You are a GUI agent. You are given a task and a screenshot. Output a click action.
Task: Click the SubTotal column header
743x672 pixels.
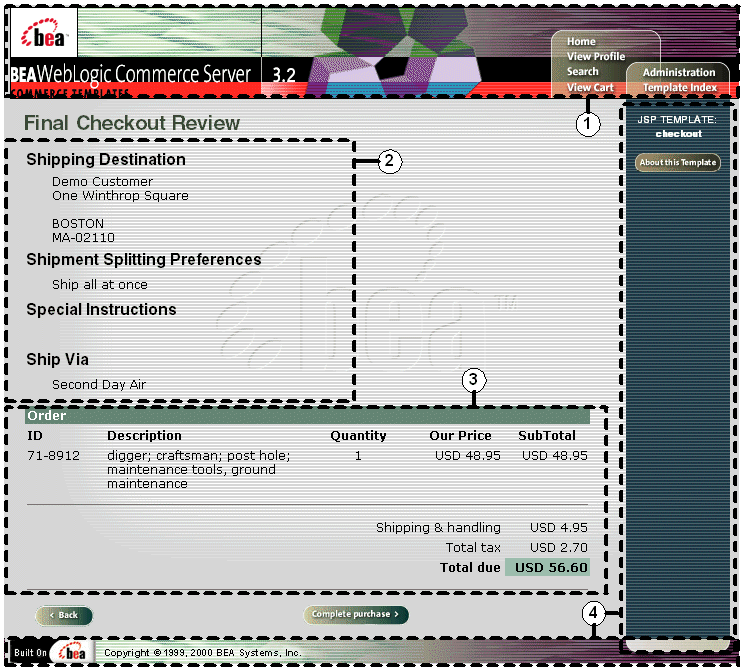(547, 436)
